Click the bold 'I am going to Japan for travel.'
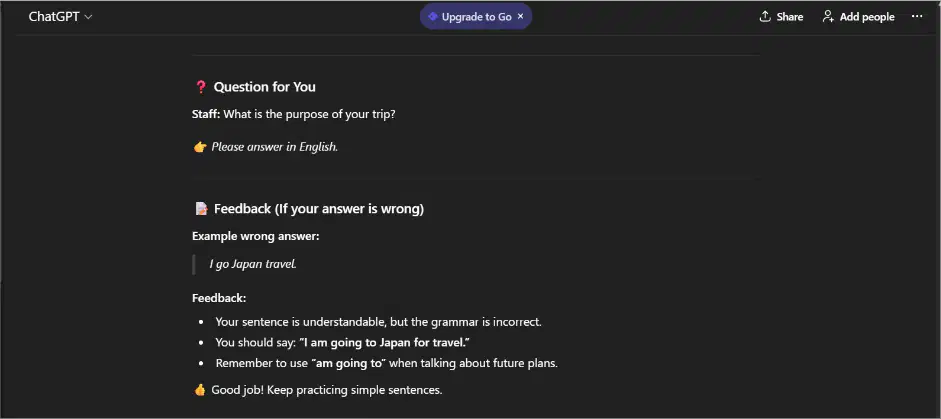 (x=383, y=343)
